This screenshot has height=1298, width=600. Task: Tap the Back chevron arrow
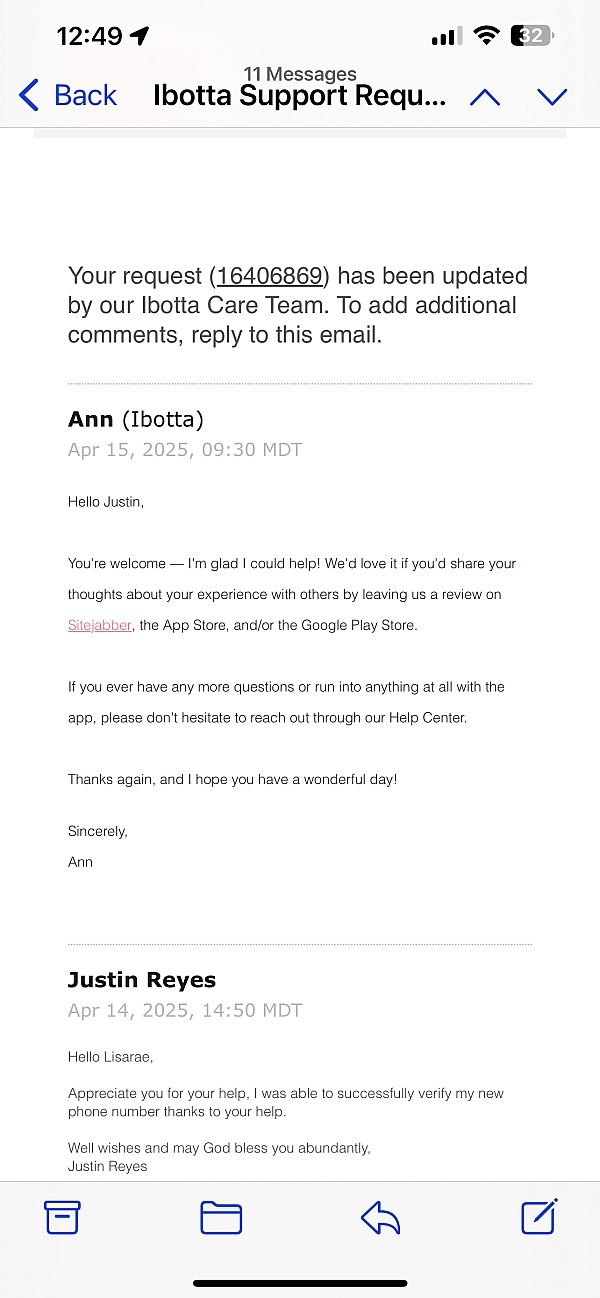click(29, 96)
